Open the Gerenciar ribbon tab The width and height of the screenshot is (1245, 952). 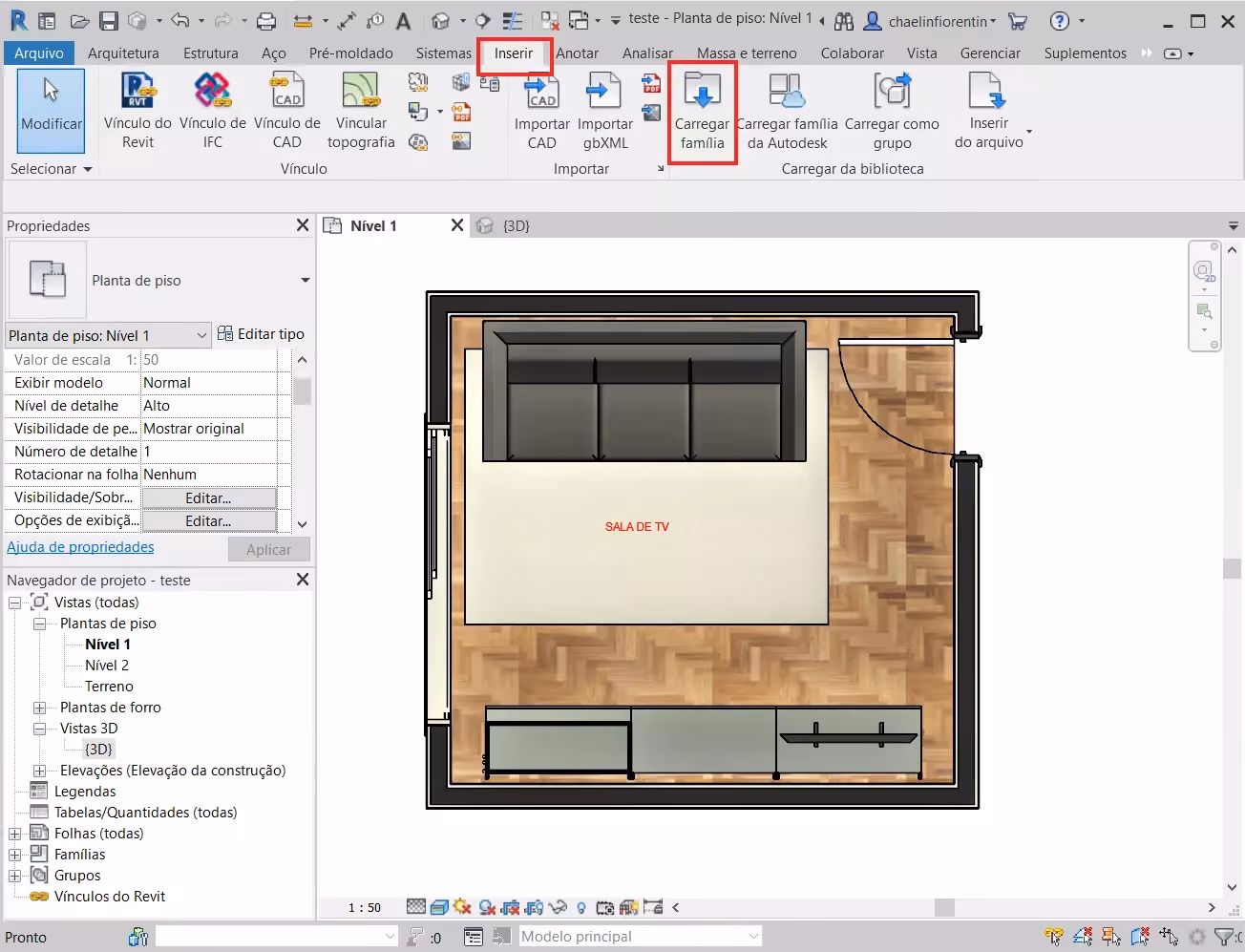coord(990,53)
